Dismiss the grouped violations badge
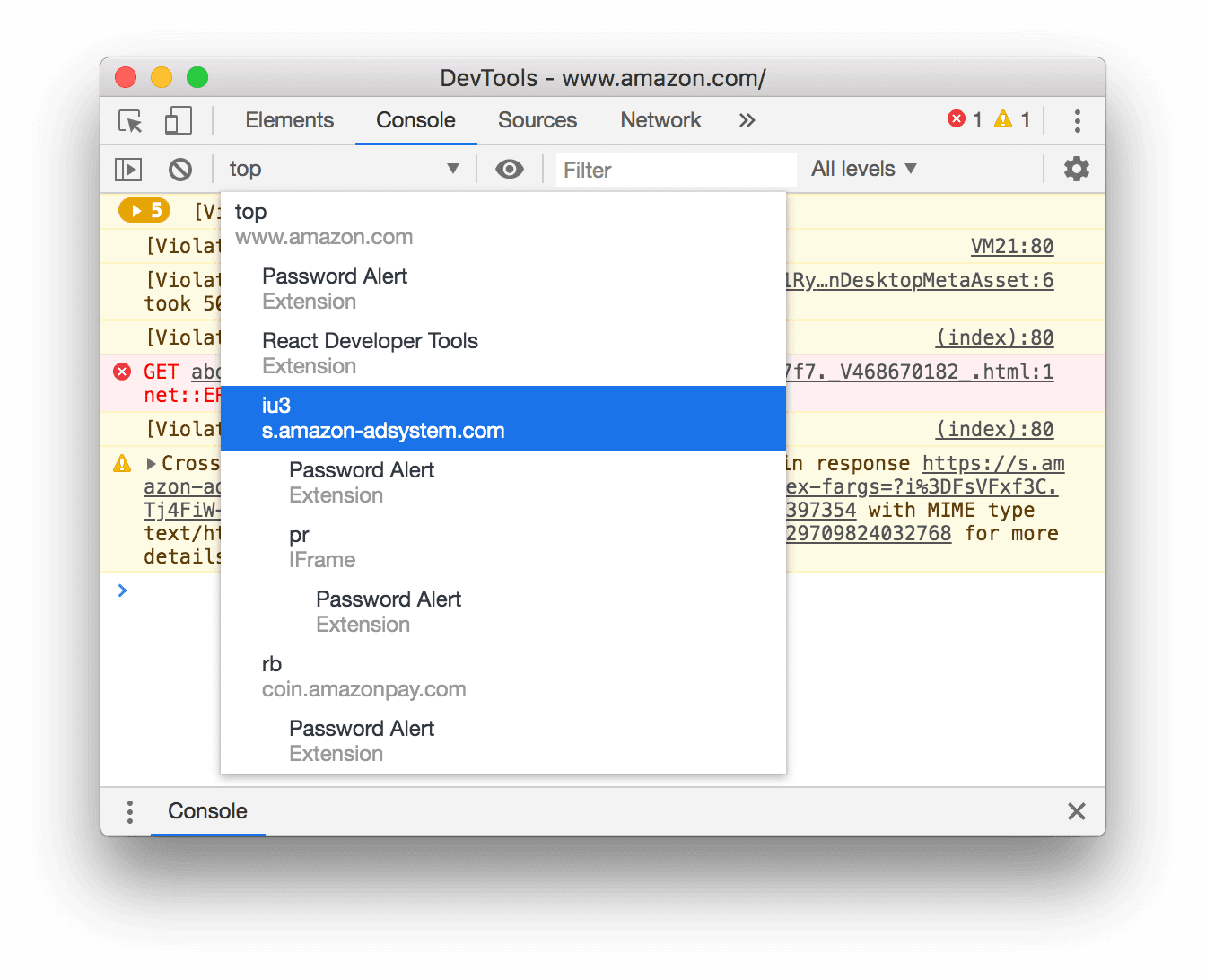Image resolution: width=1206 pixels, height=980 pixels. coord(144,210)
